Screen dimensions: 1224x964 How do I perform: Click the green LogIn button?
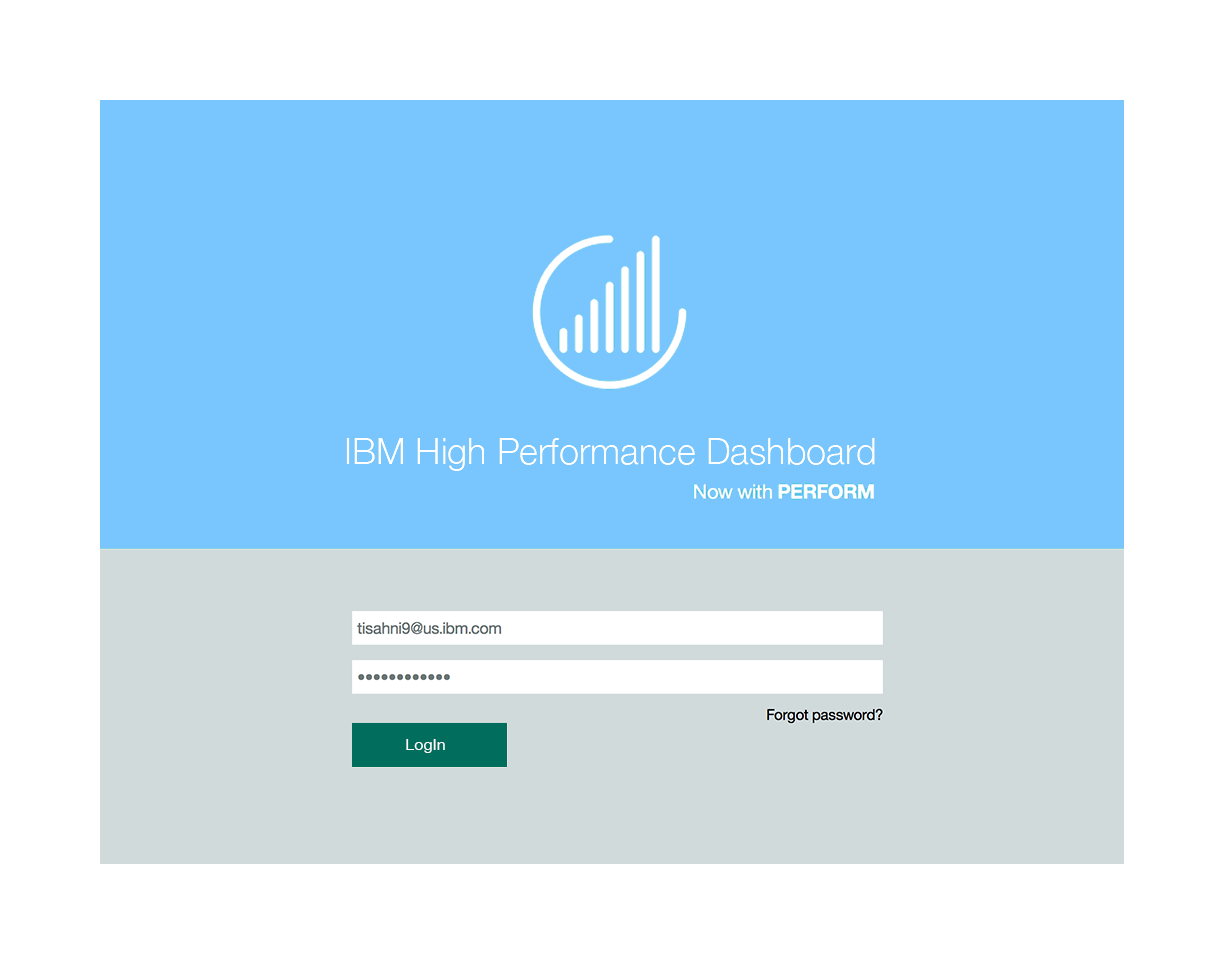(x=429, y=745)
